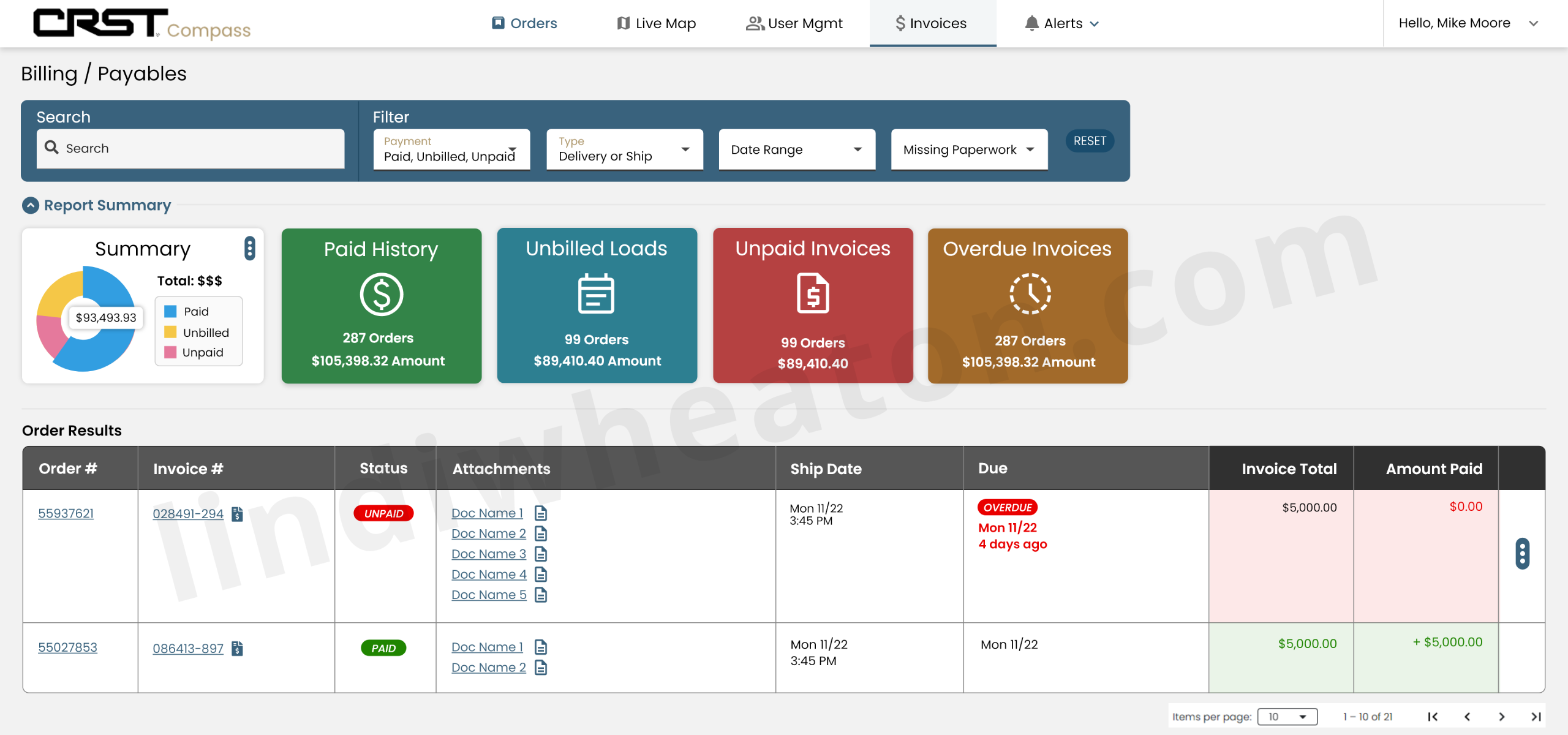
Task: Click the Paid History dollar icon
Action: (x=381, y=294)
